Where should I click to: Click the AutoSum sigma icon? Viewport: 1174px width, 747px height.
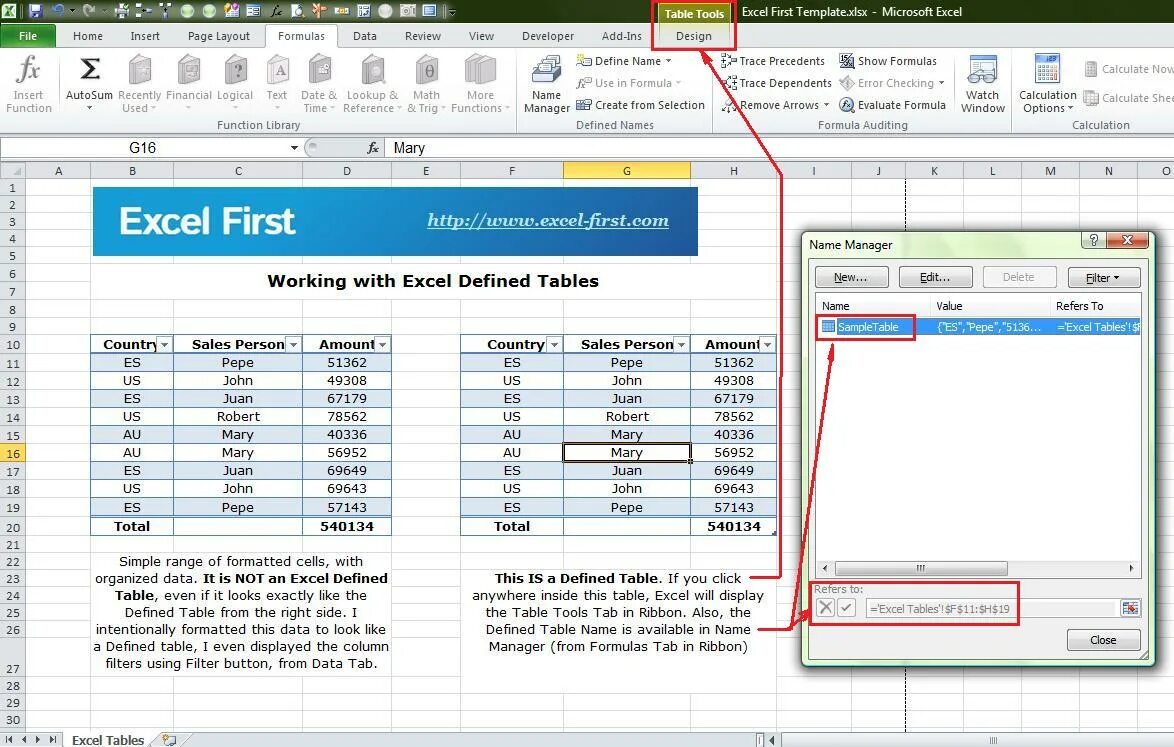89,70
